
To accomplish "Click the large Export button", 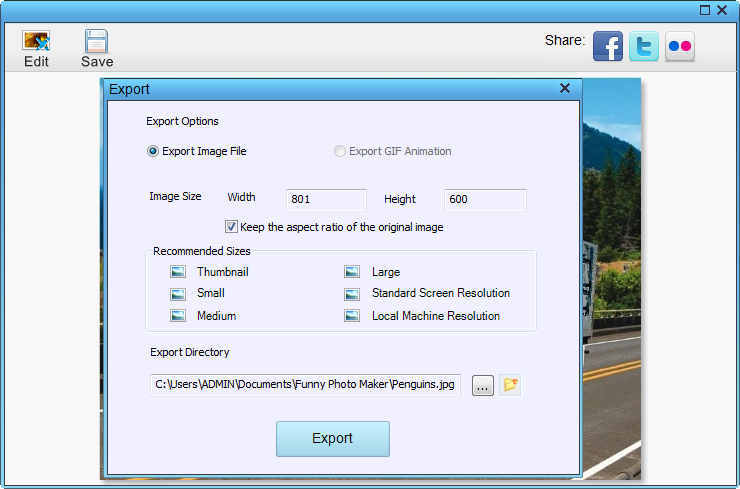I will click(x=333, y=439).
